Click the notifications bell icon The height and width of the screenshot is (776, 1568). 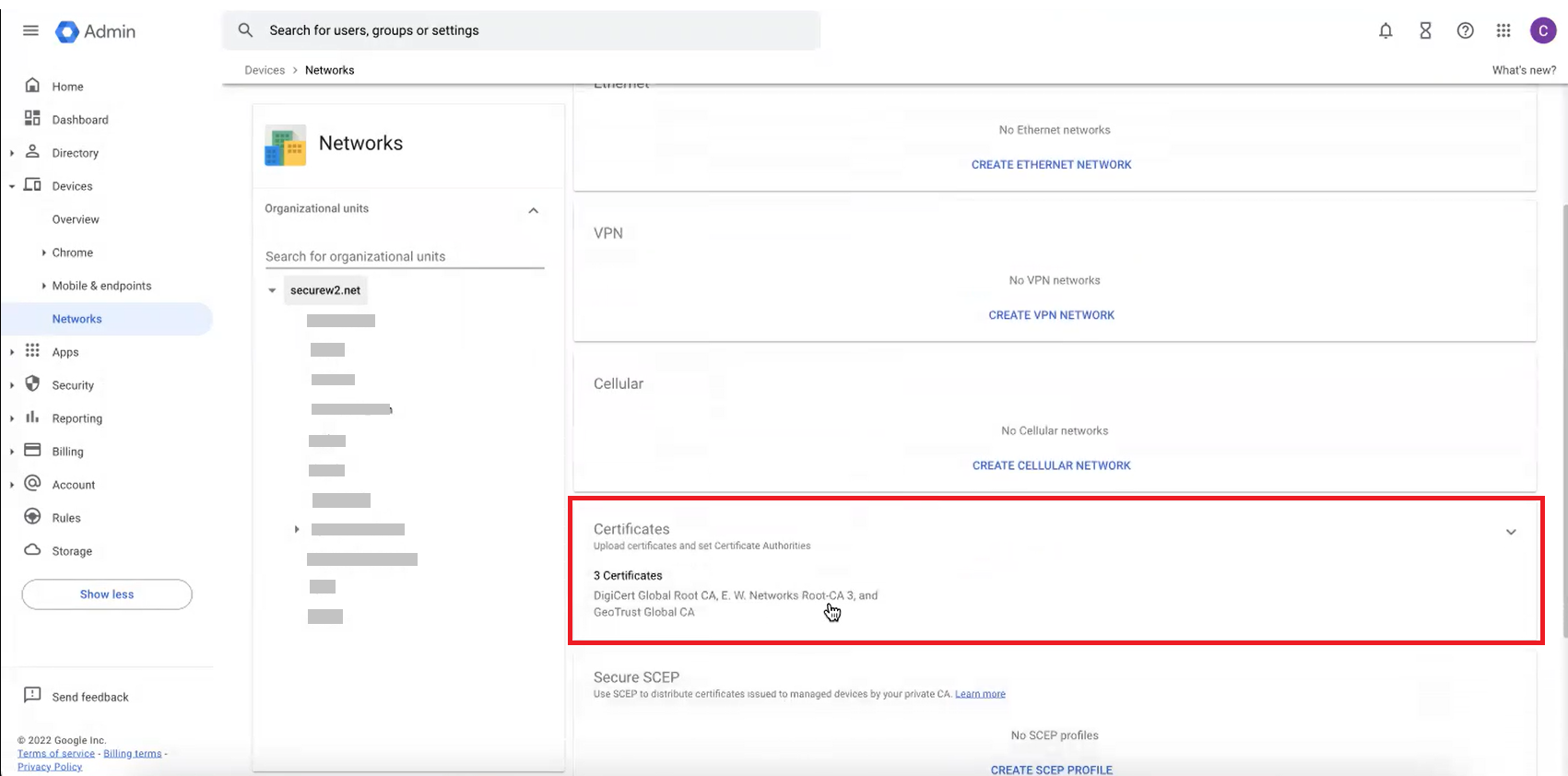point(1385,30)
